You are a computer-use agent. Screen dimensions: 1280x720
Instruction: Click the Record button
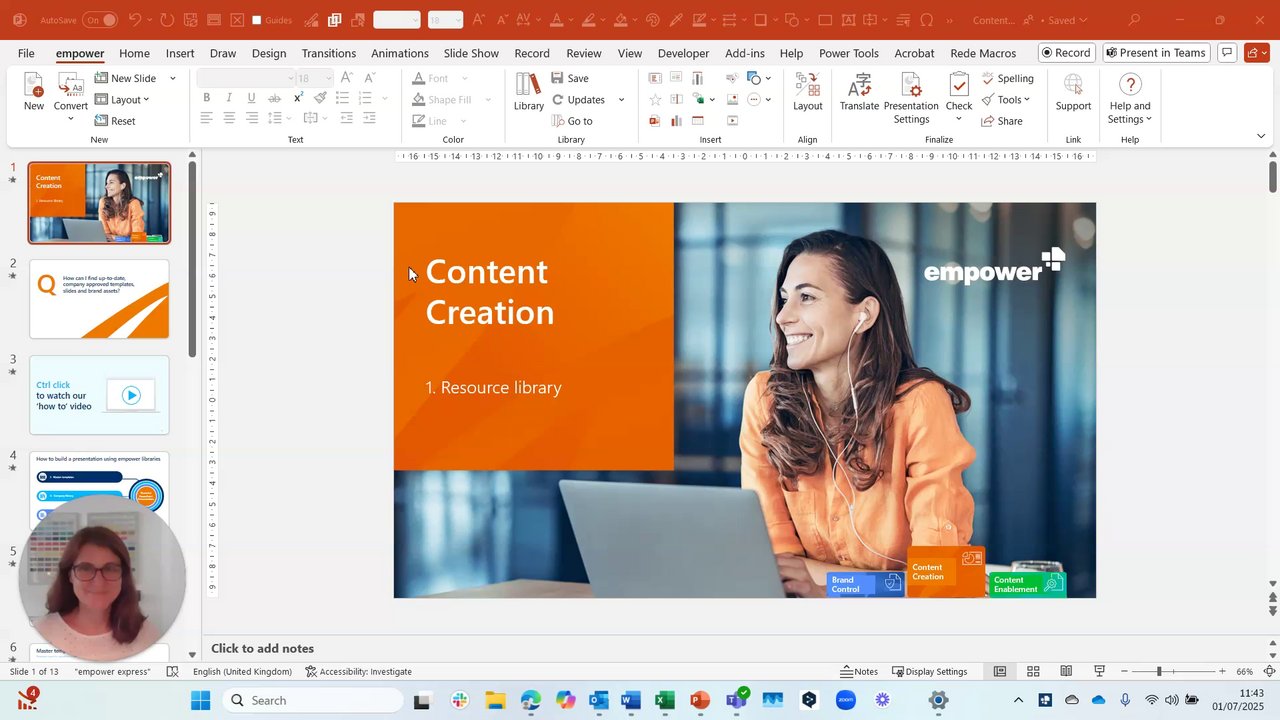[x=1065, y=53]
